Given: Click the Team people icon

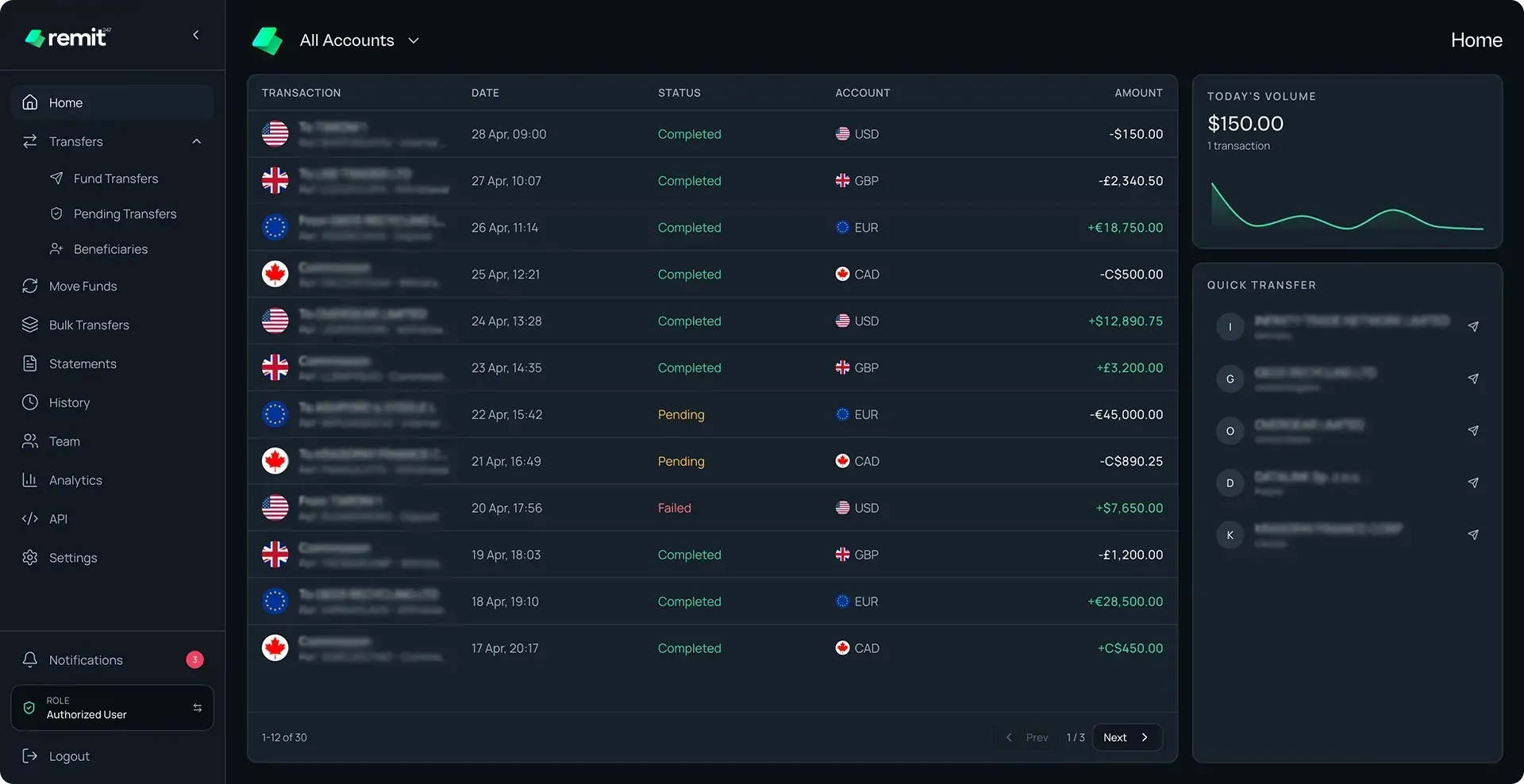Looking at the screenshot, I should (x=30, y=441).
